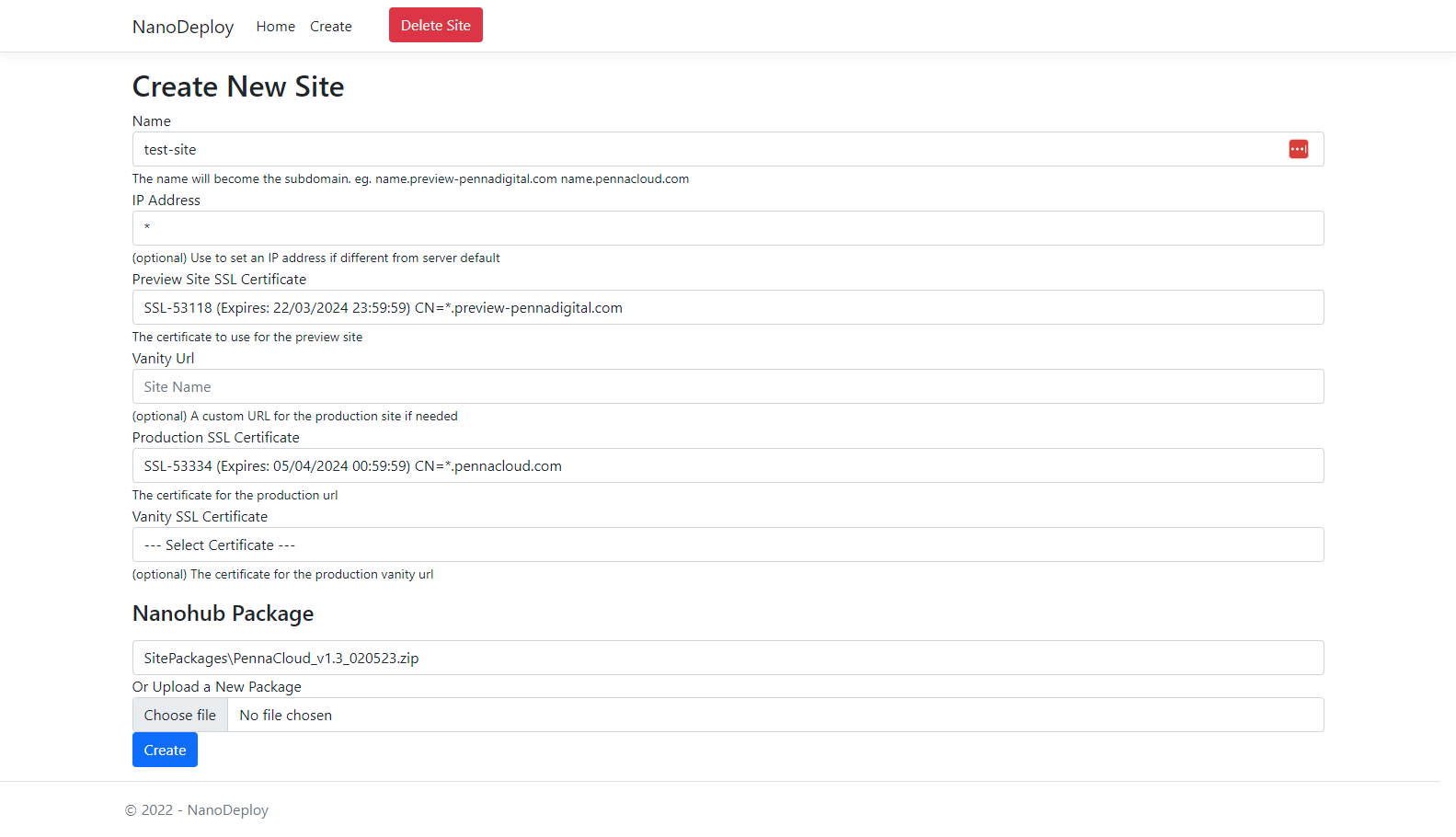Screen dimensions: 1456x837
Task: Click the 'Name' field label
Action: [152, 121]
